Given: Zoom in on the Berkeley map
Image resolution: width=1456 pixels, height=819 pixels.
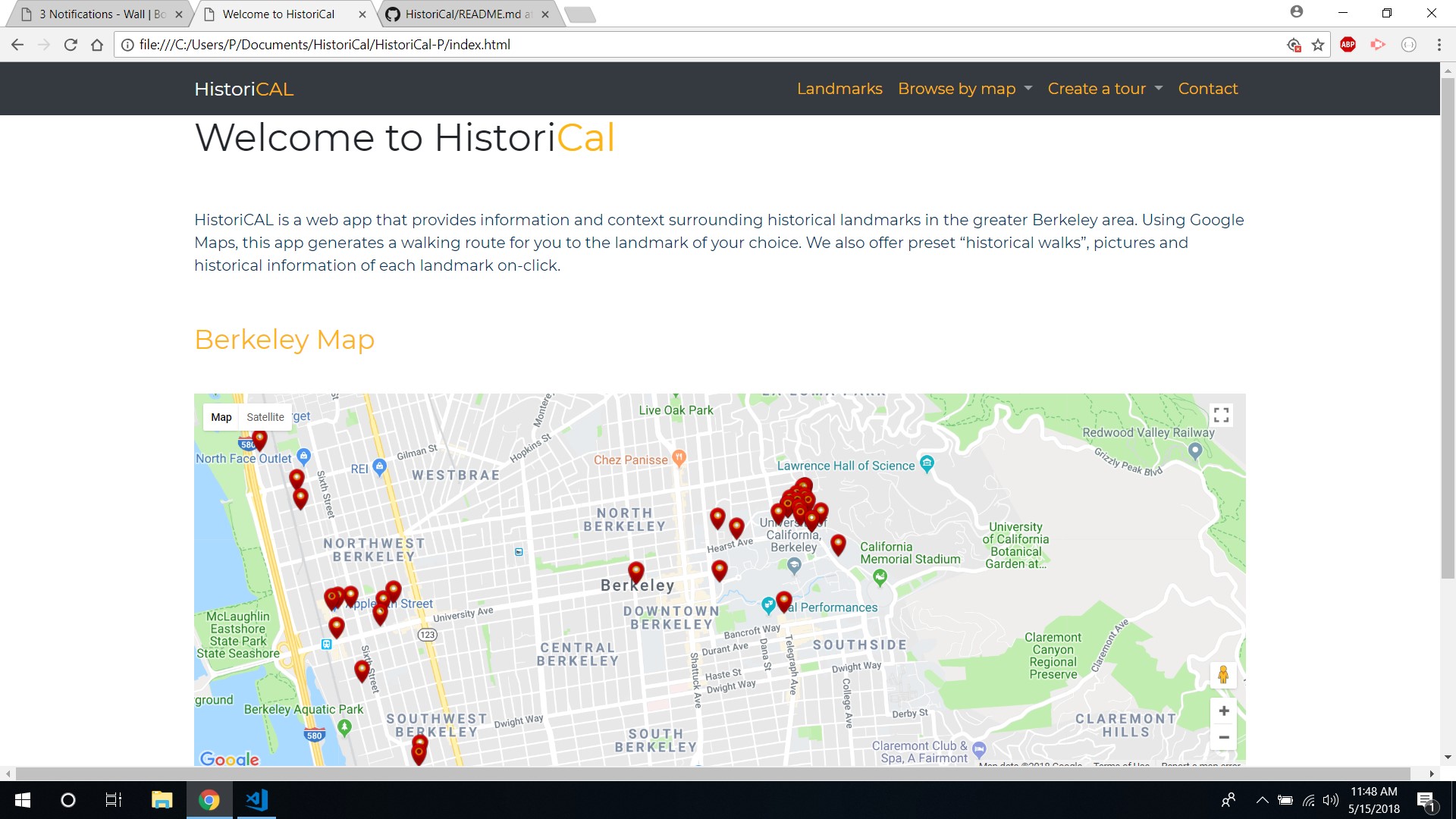Looking at the screenshot, I should tap(1223, 711).
